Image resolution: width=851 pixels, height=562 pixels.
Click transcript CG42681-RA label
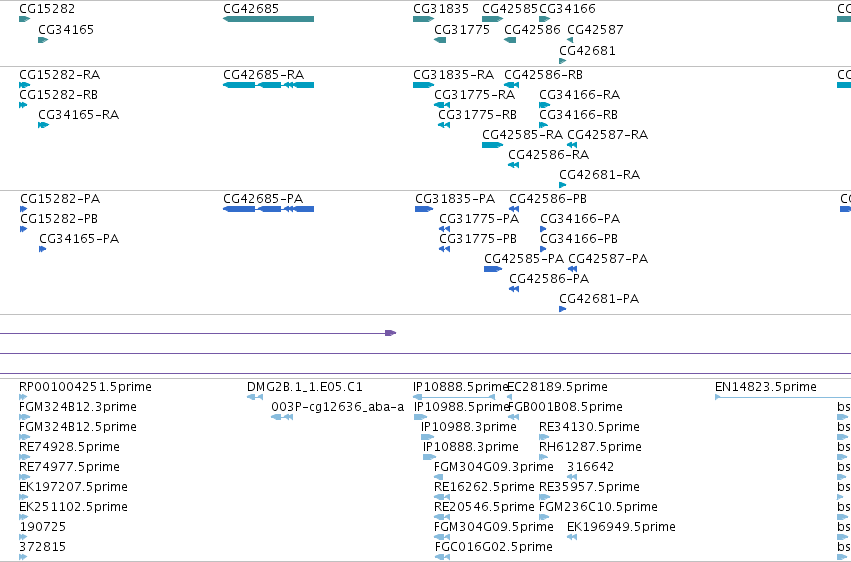[x=600, y=175]
